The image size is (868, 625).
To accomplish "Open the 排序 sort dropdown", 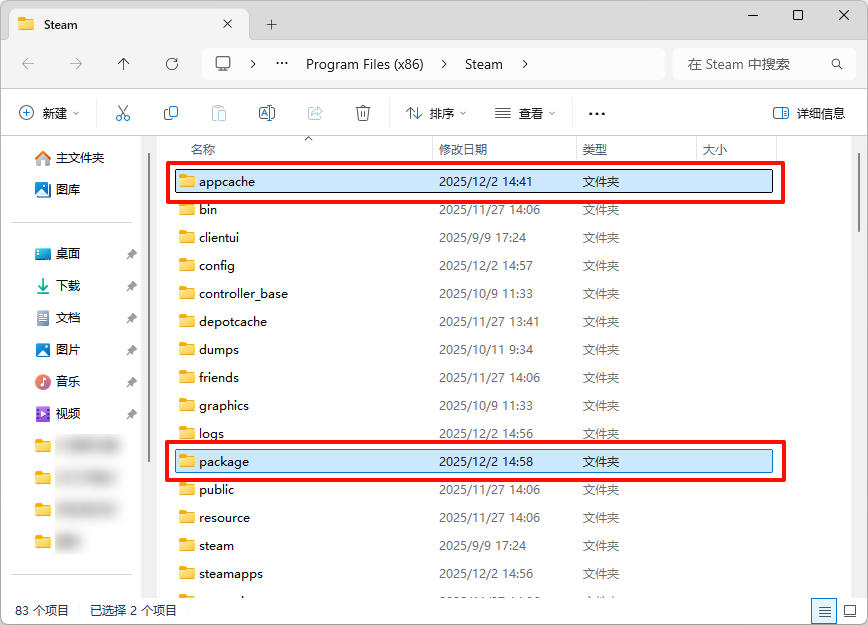I will [436, 113].
